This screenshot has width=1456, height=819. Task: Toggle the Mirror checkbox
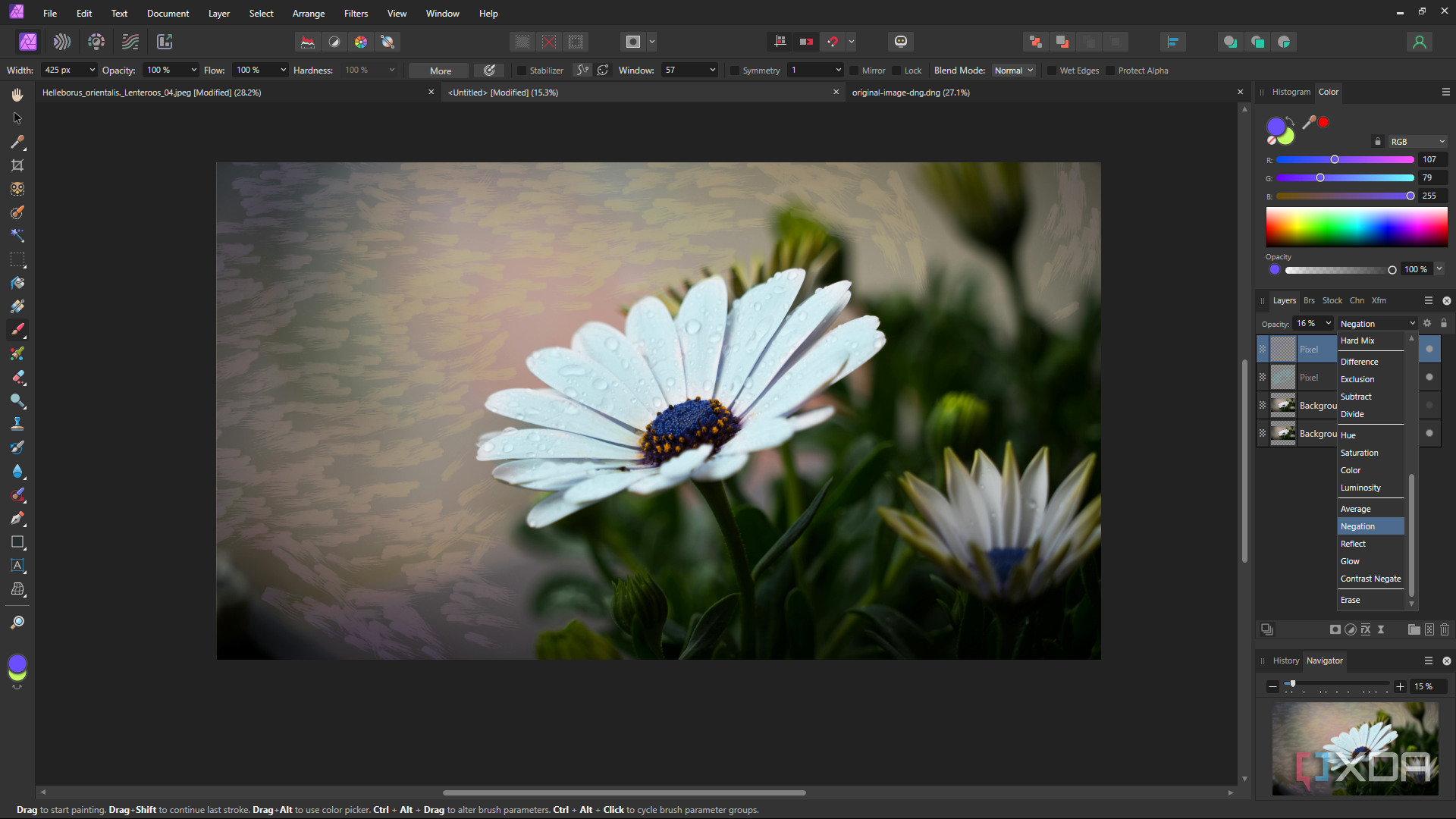(x=854, y=71)
